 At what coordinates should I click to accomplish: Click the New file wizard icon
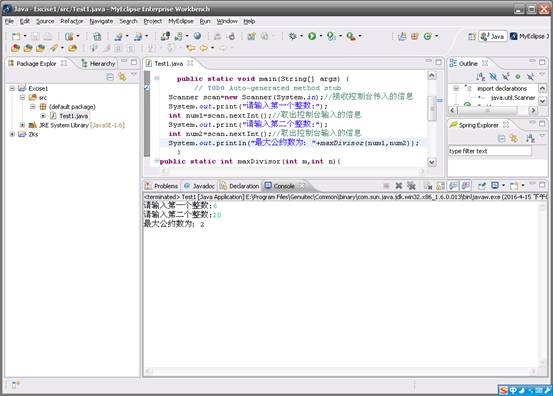click(16, 36)
